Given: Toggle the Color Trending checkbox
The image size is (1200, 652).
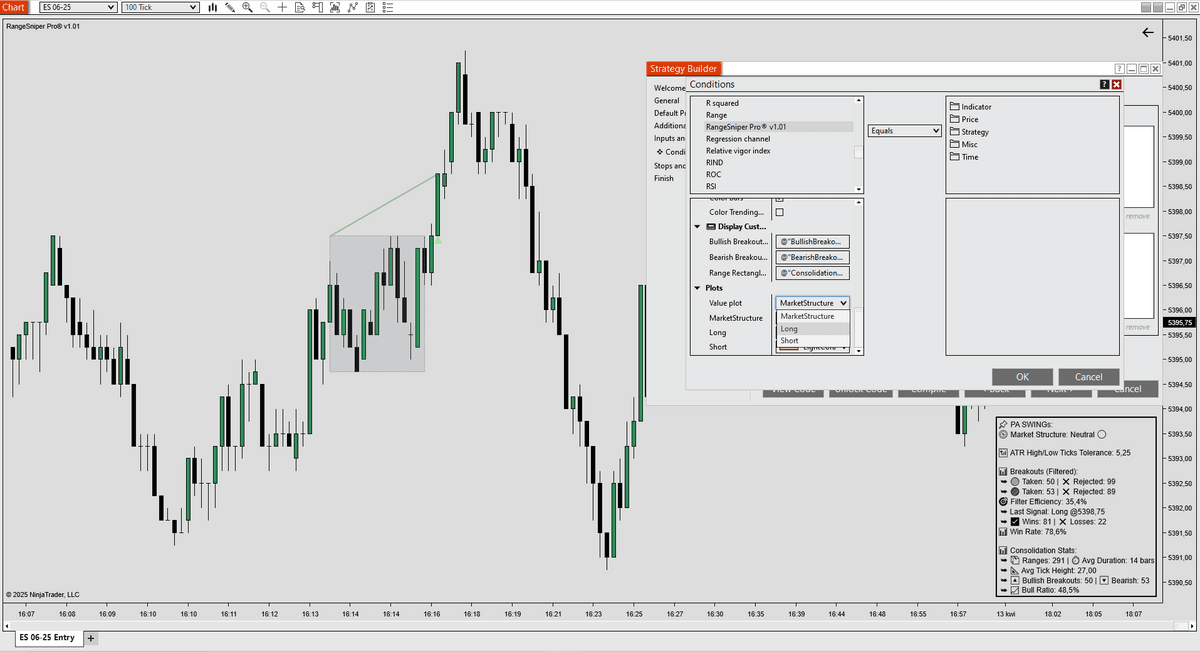Looking at the screenshot, I should click(780, 212).
